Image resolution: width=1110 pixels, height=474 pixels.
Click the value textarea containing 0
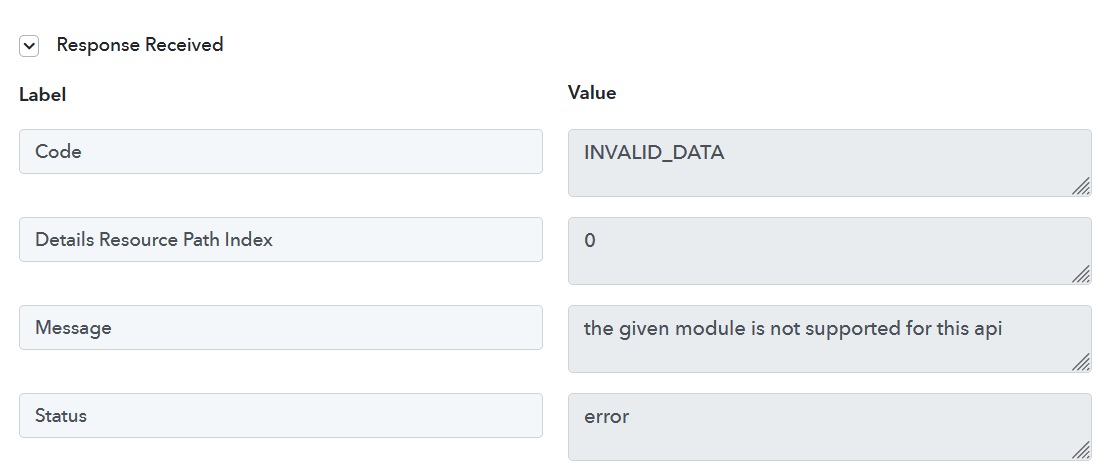click(830, 251)
